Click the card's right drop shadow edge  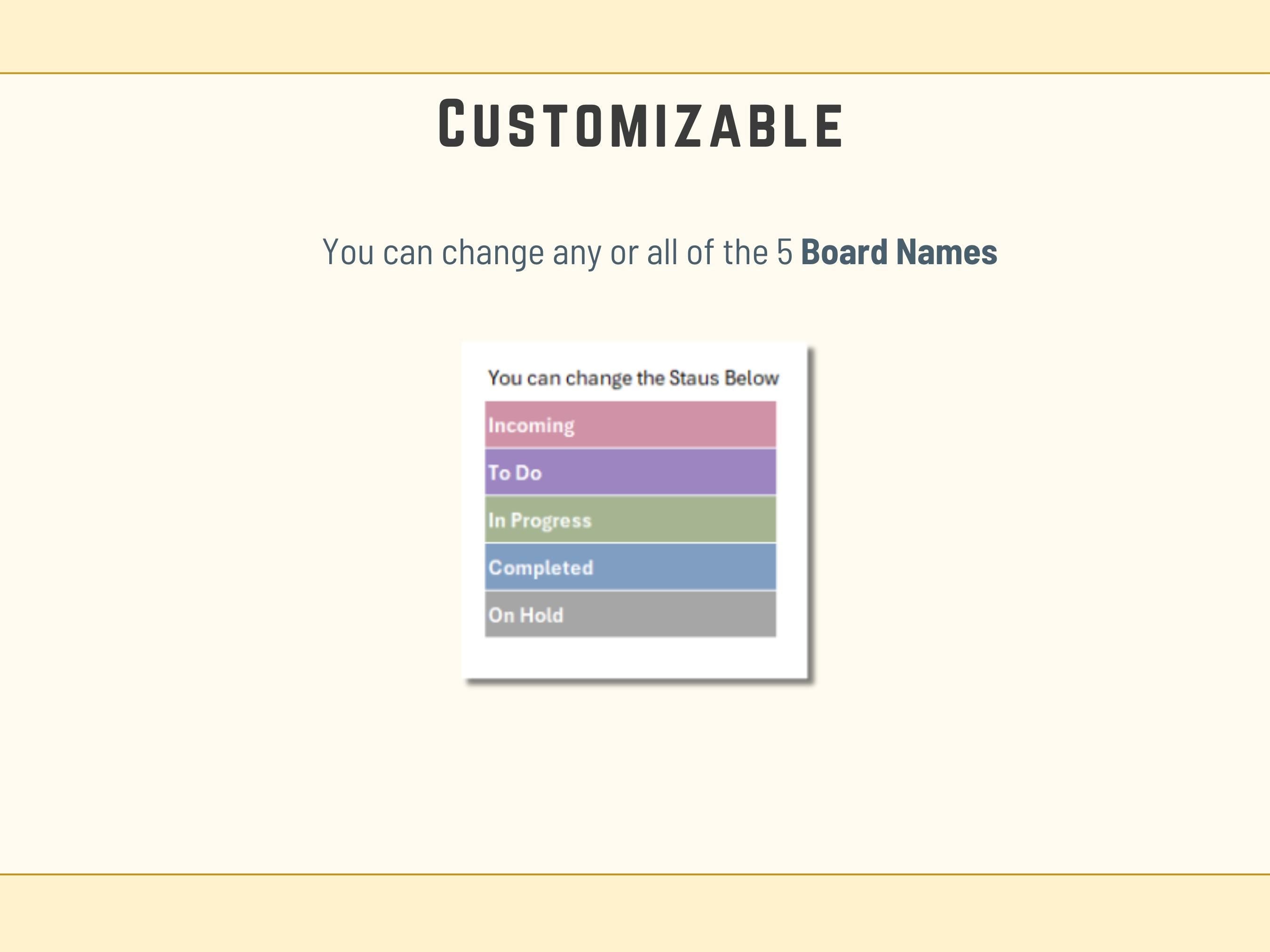811,517
